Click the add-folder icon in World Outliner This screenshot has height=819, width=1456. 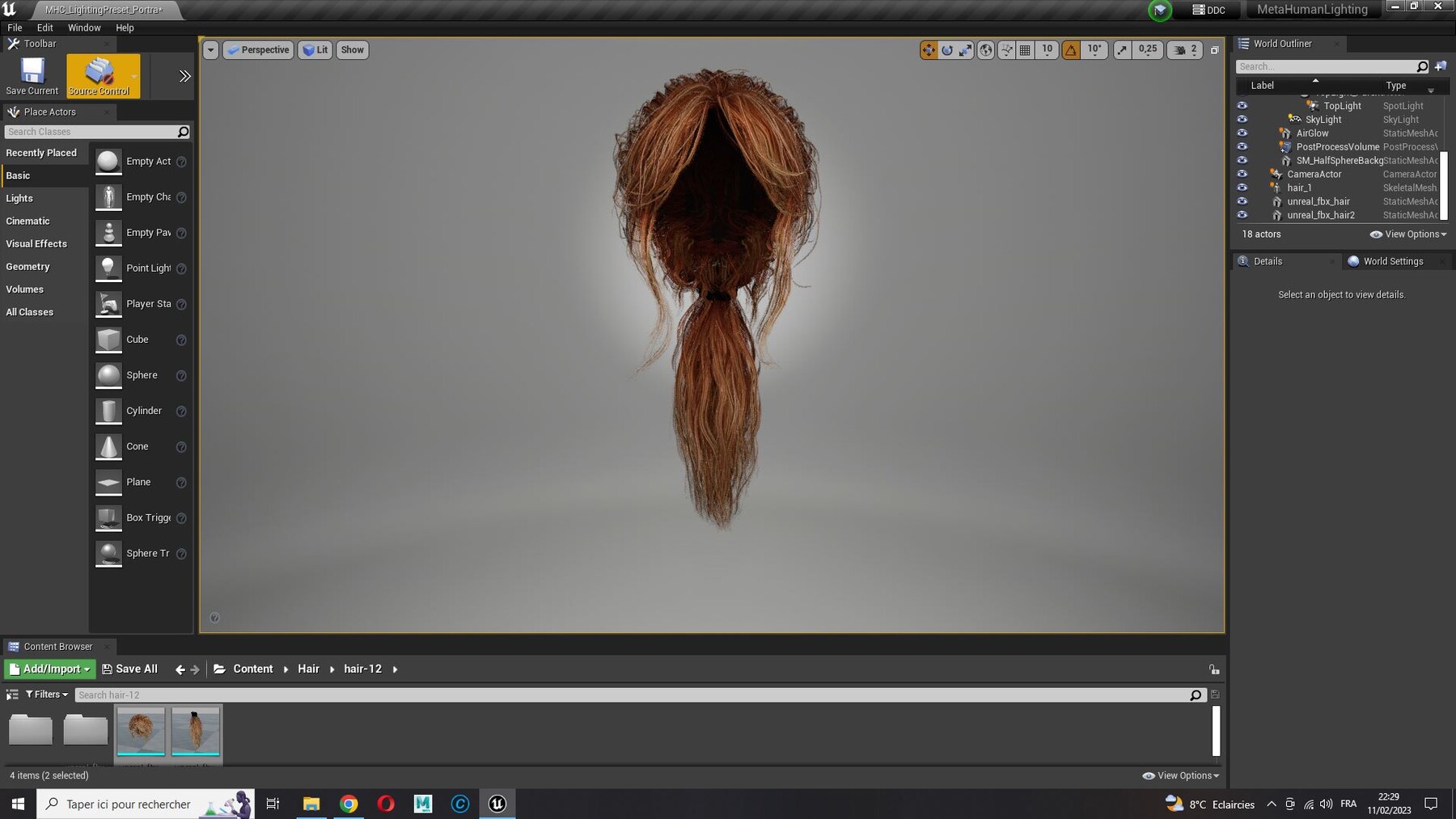coord(1441,66)
